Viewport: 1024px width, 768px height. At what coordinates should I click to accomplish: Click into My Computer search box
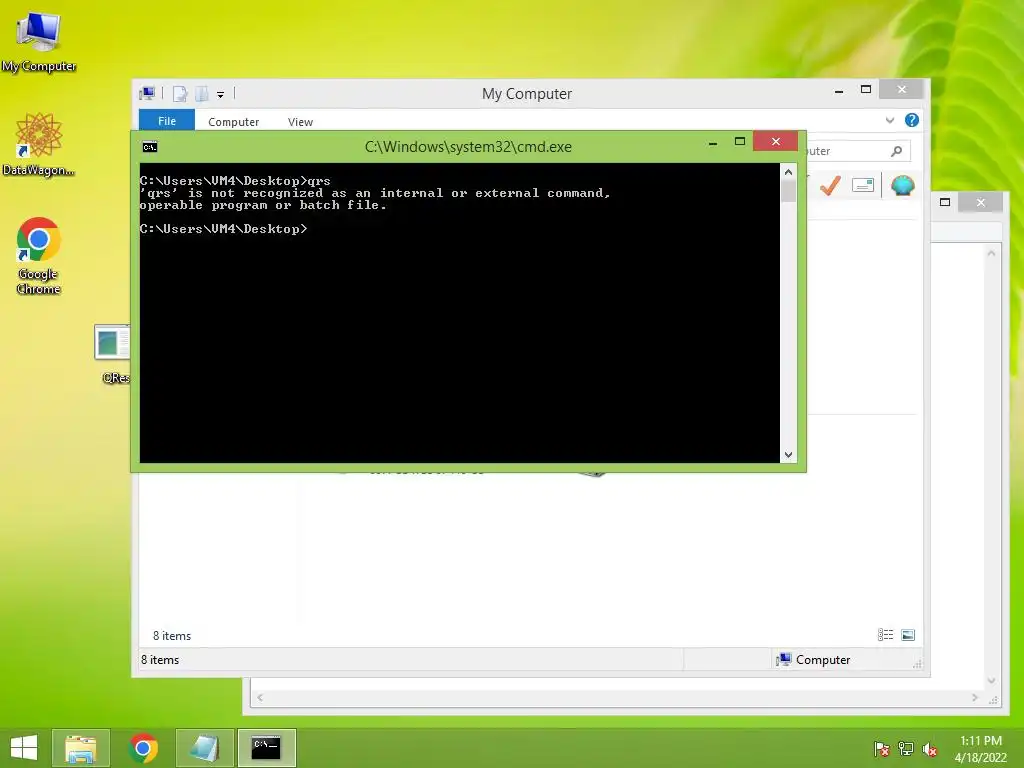(858, 151)
